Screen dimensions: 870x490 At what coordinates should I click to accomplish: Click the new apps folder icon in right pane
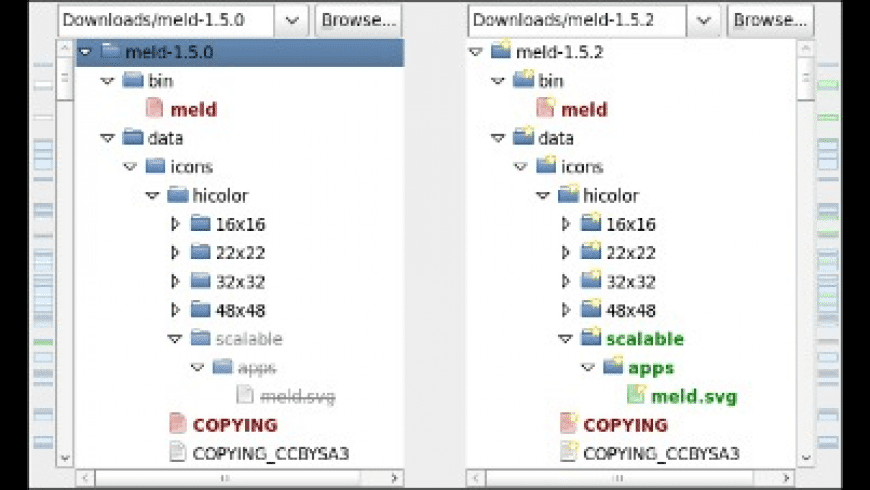click(613, 367)
